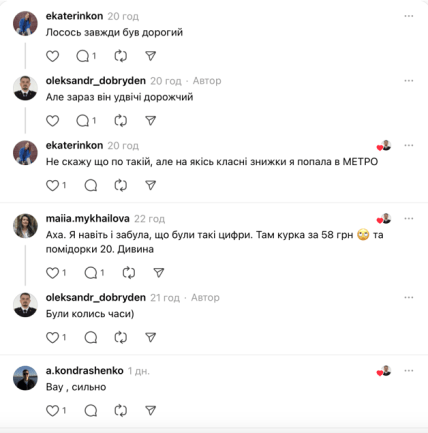Open three-dot menu on maiia.mykhailova's comment

pos(409,219)
